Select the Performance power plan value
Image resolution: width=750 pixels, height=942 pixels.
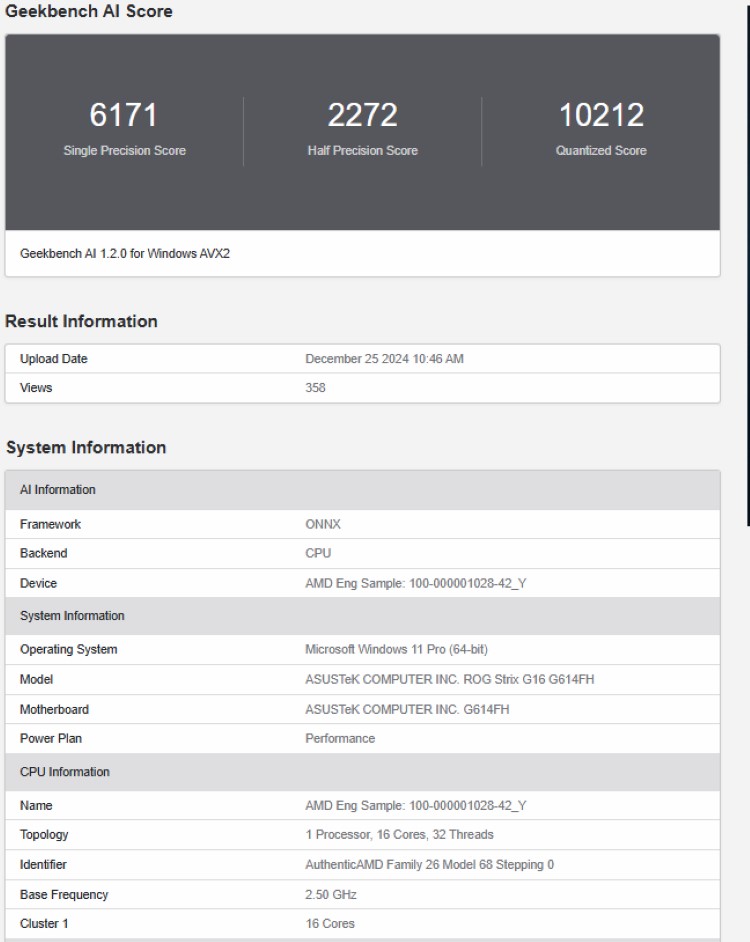point(340,738)
